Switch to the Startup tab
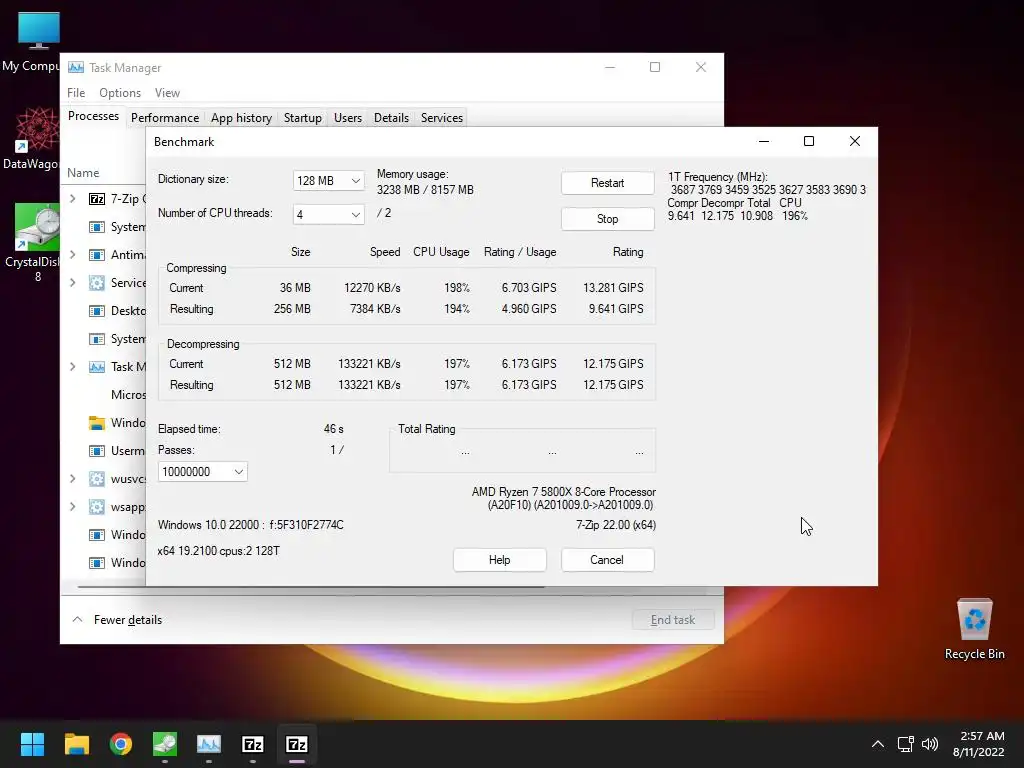Image resolution: width=1024 pixels, height=768 pixels. click(302, 118)
